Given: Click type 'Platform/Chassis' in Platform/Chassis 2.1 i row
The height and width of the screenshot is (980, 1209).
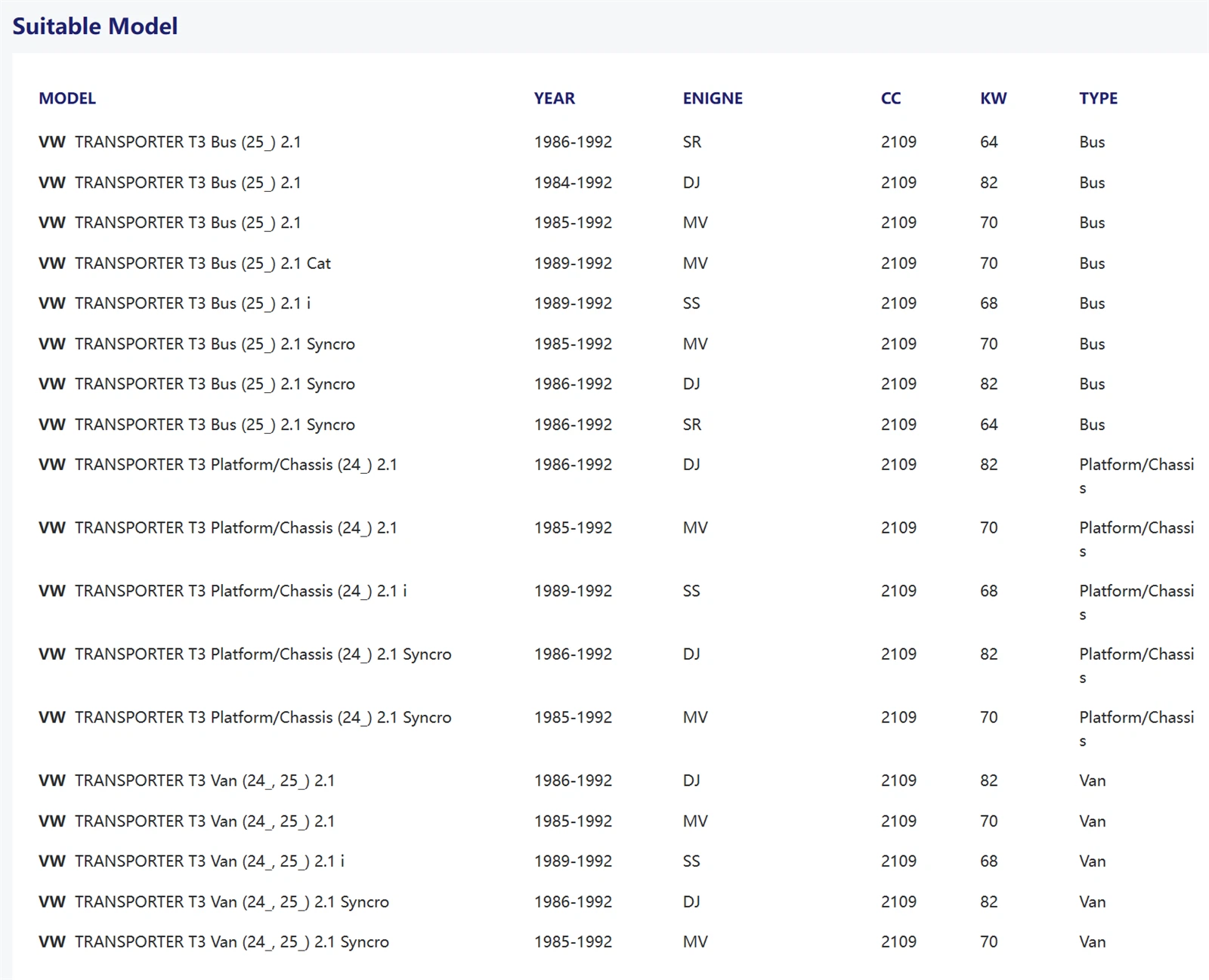Looking at the screenshot, I should click(1136, 603).
